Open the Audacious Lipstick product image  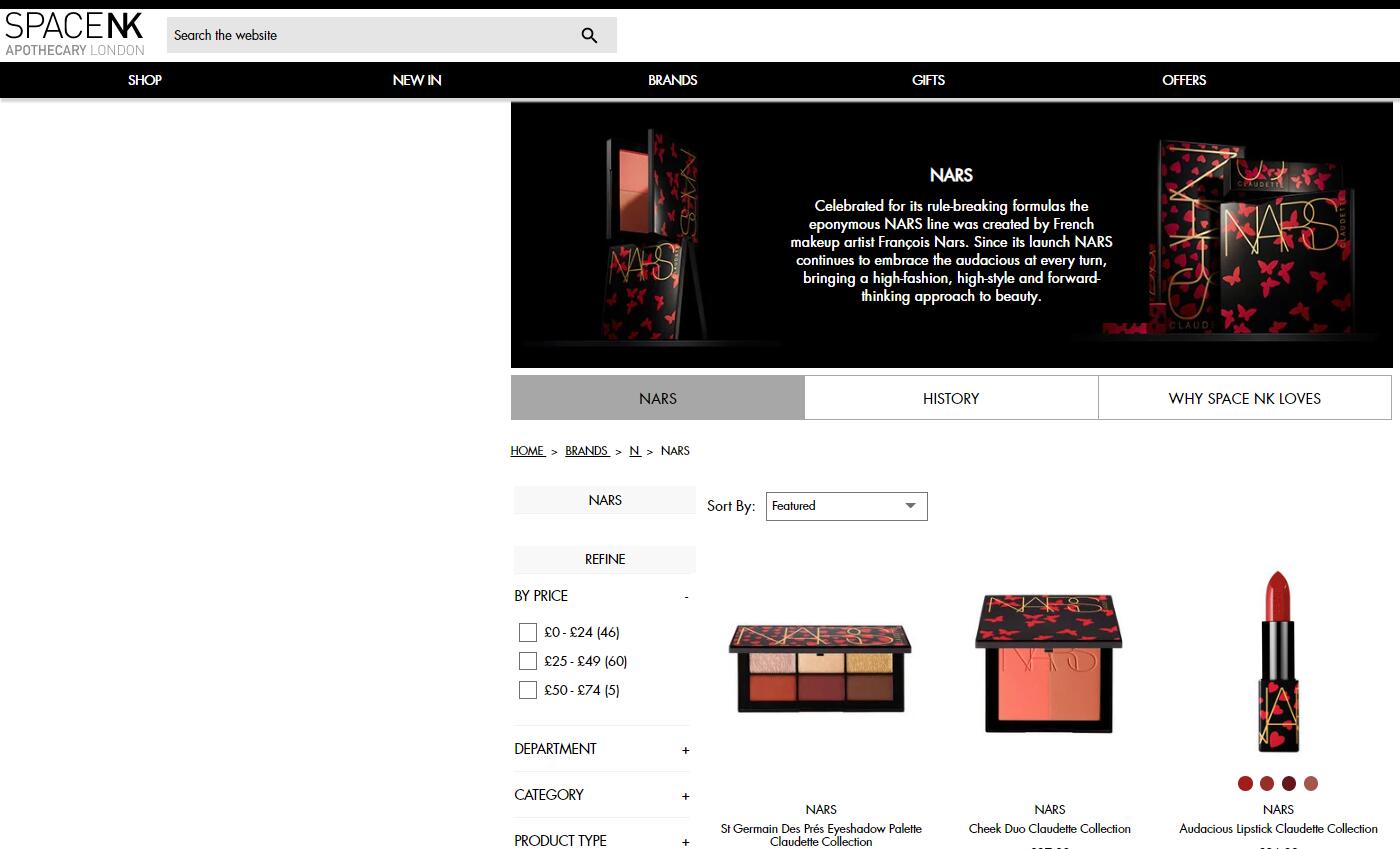1278,662
